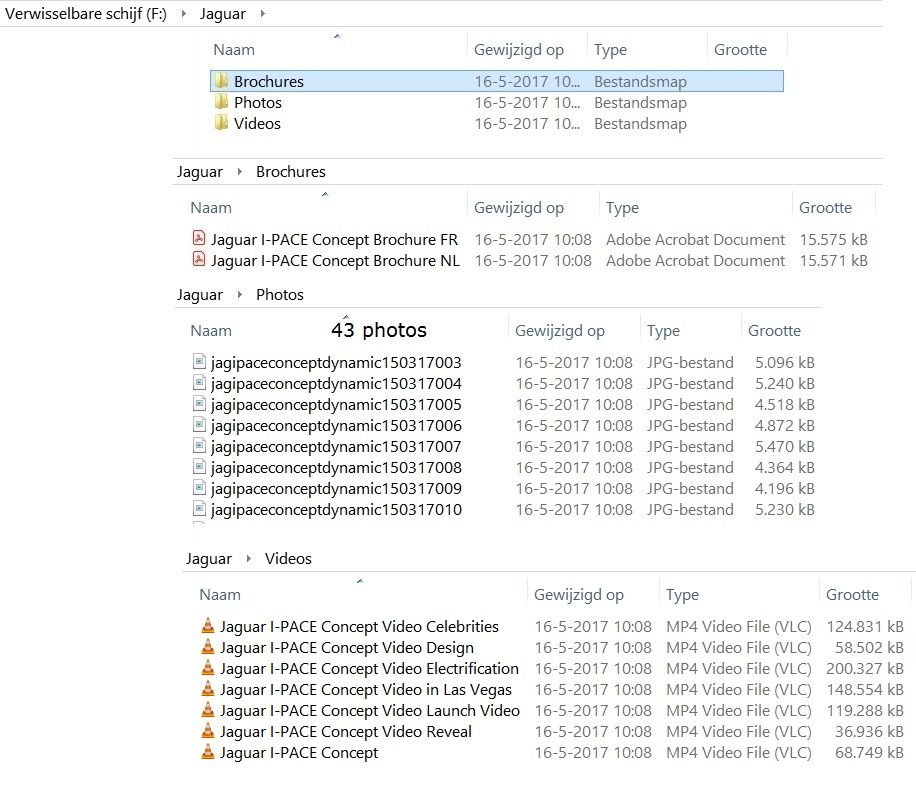The image size is (916, 789).
Task: Expand breadcrumb arrow between Jaguar and Photos
Action: point(240,294)
